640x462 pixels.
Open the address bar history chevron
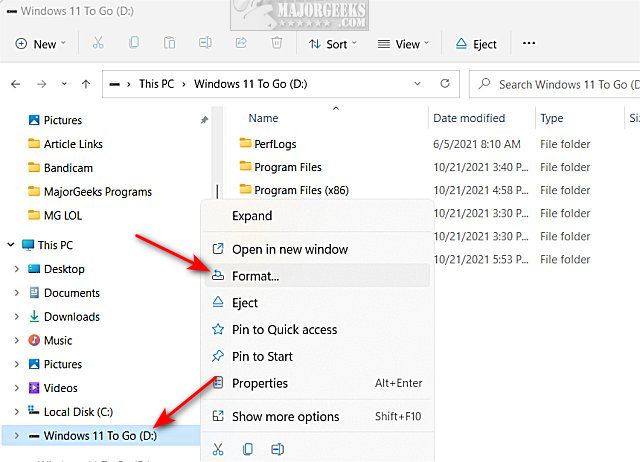coord(417,84)
